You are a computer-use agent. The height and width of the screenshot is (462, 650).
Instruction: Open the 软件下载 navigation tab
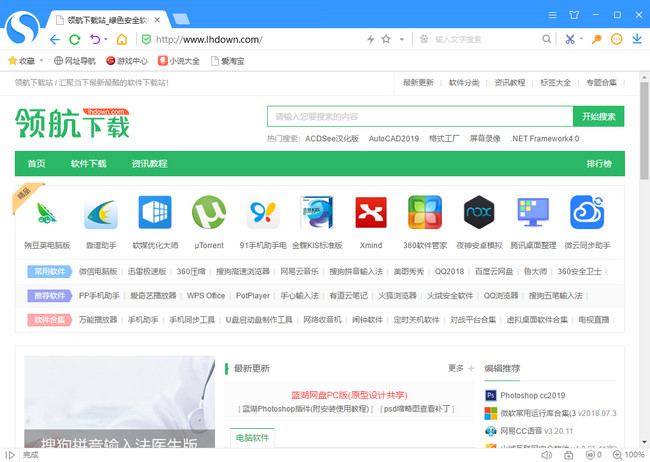(88, 163)
